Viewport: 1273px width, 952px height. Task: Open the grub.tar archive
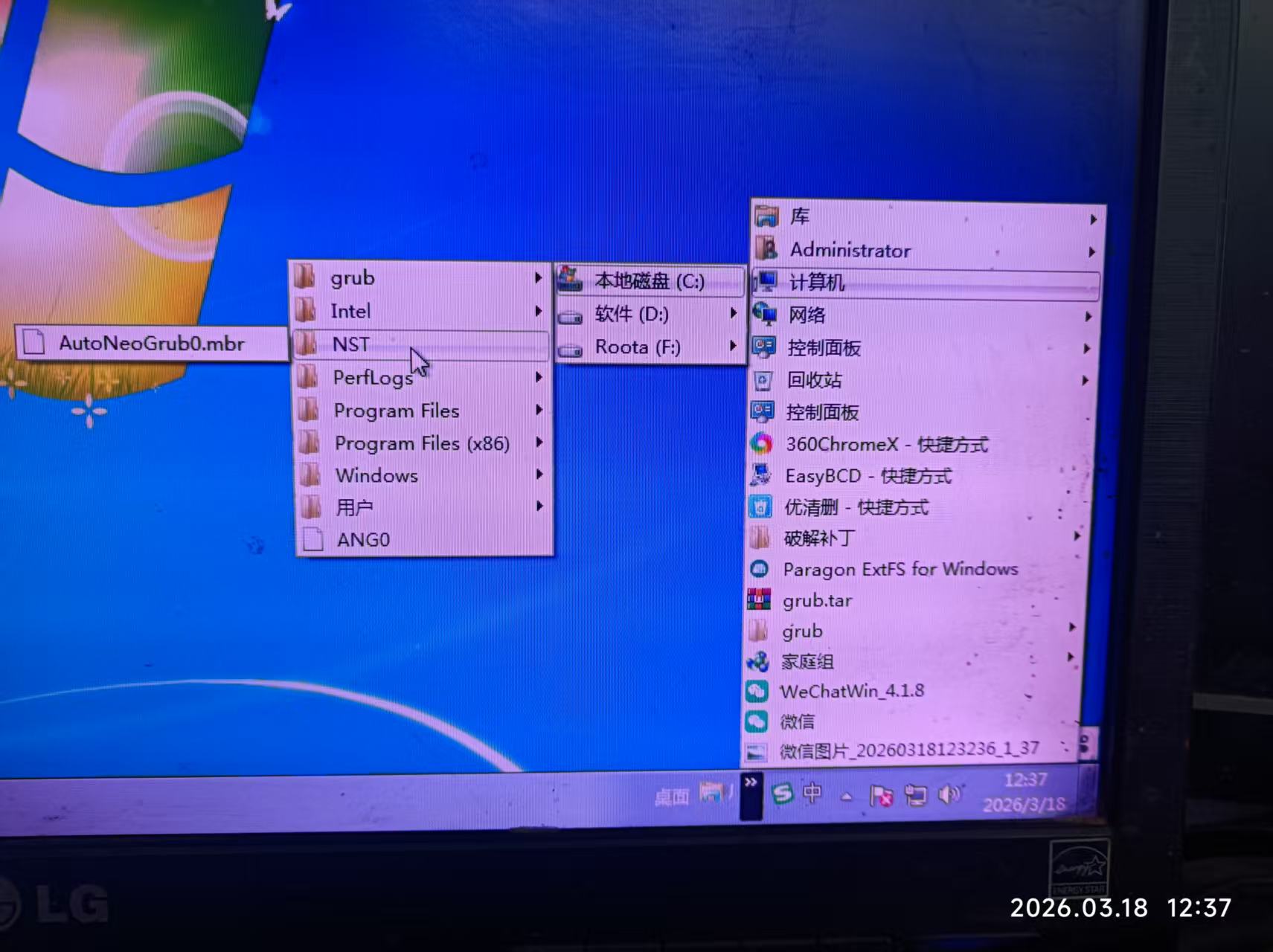click(x=816, y=600)
